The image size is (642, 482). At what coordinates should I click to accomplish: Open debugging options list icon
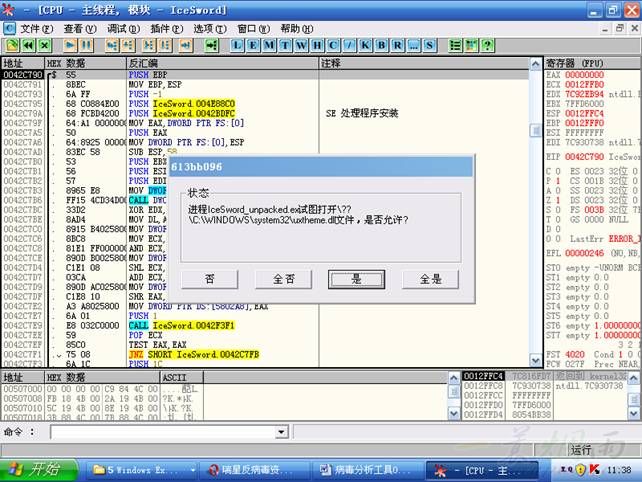[455, 45]
